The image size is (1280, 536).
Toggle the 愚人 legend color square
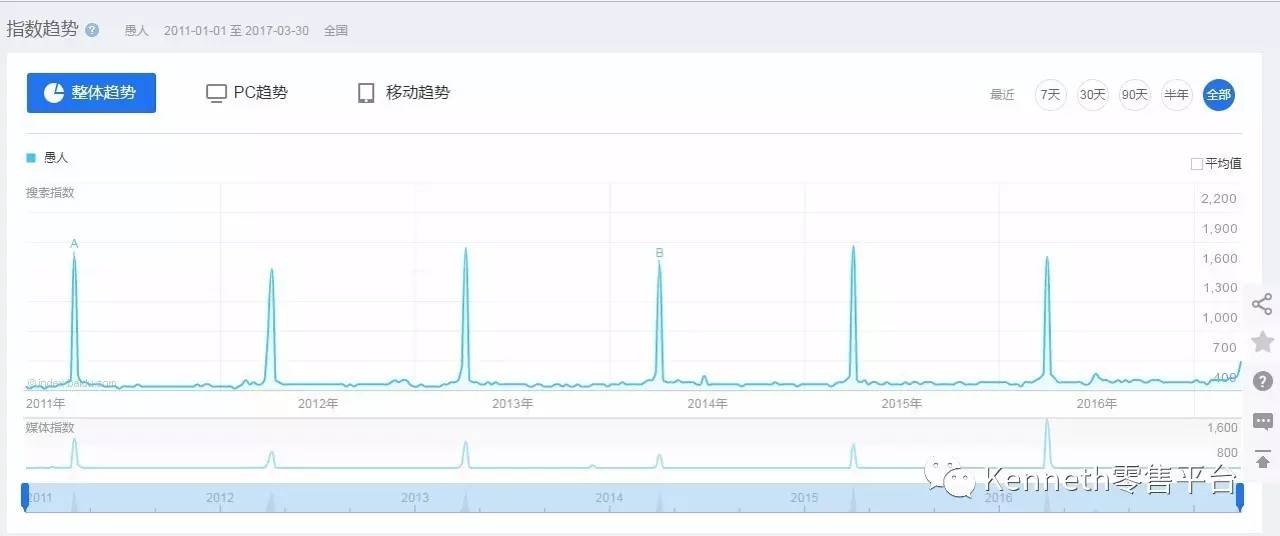coord(31,158)
